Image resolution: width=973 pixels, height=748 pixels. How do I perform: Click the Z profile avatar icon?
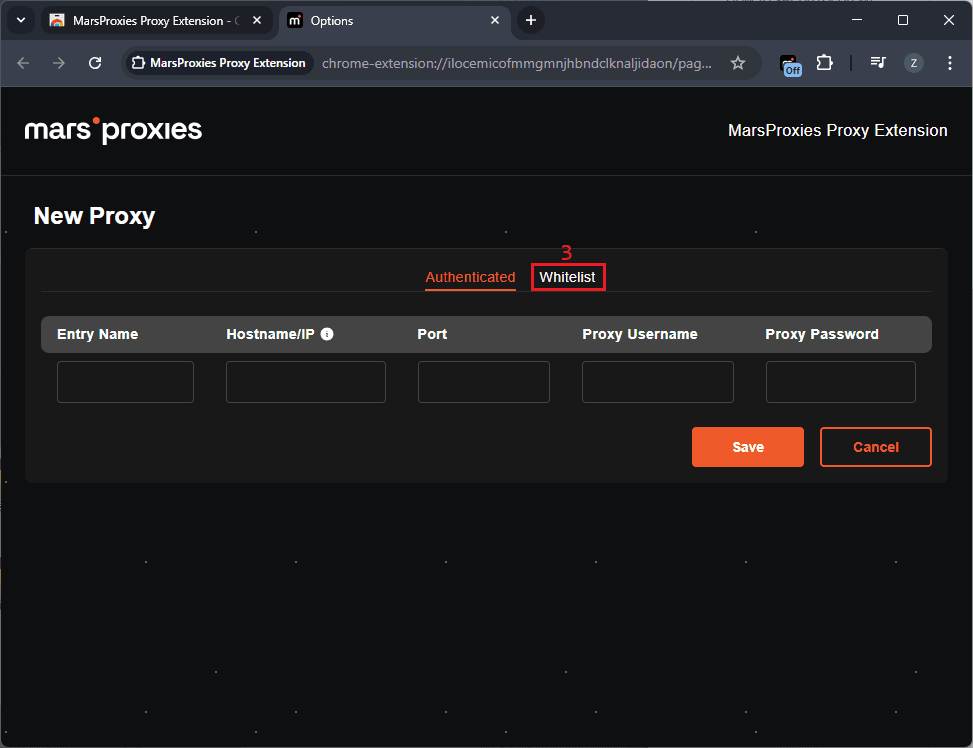click(913, 63)
